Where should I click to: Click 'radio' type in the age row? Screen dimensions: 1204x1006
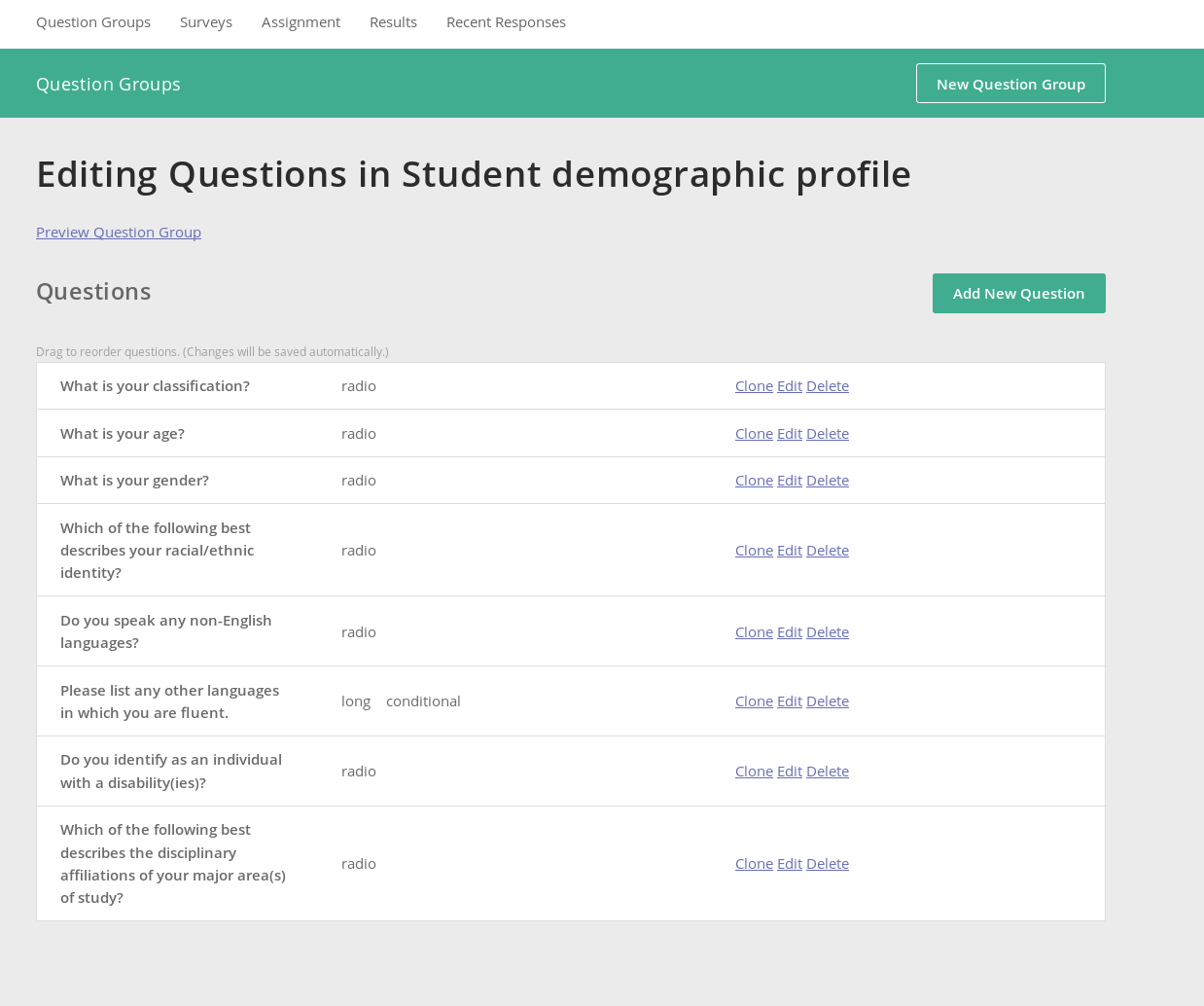coord(359,433)
